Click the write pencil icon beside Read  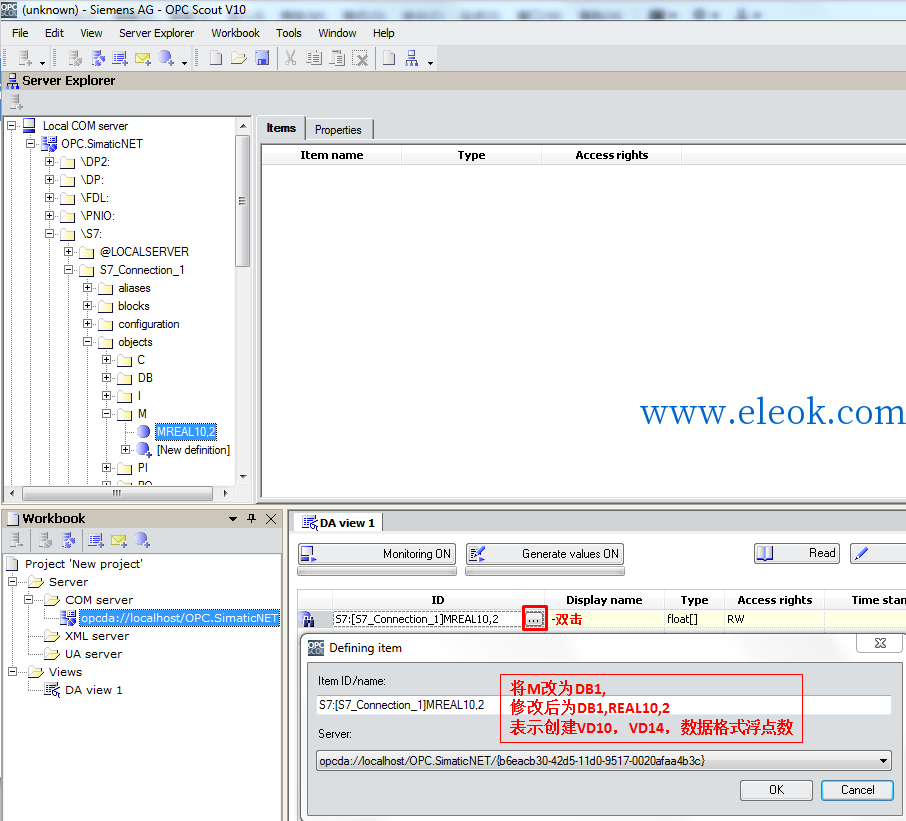[862, 553]
